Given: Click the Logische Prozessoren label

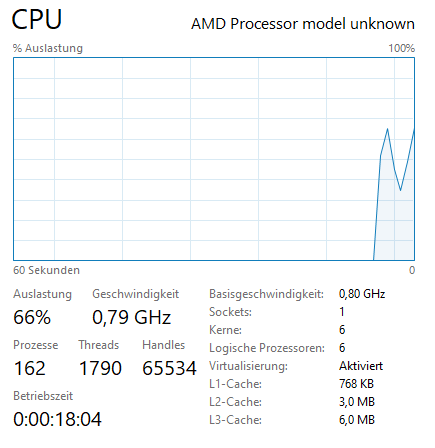Looking at the screenshot, I should click(x=267, y=348).
